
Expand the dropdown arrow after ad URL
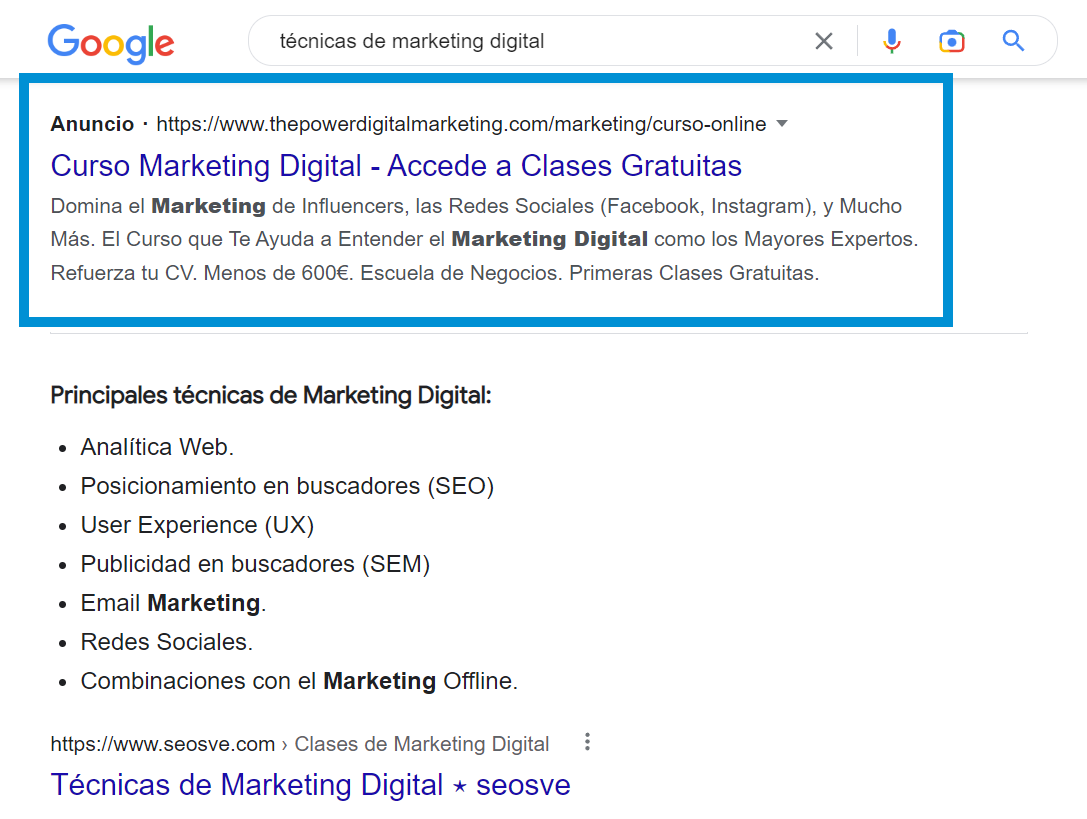pyautogui.click(x=782, y=124)
